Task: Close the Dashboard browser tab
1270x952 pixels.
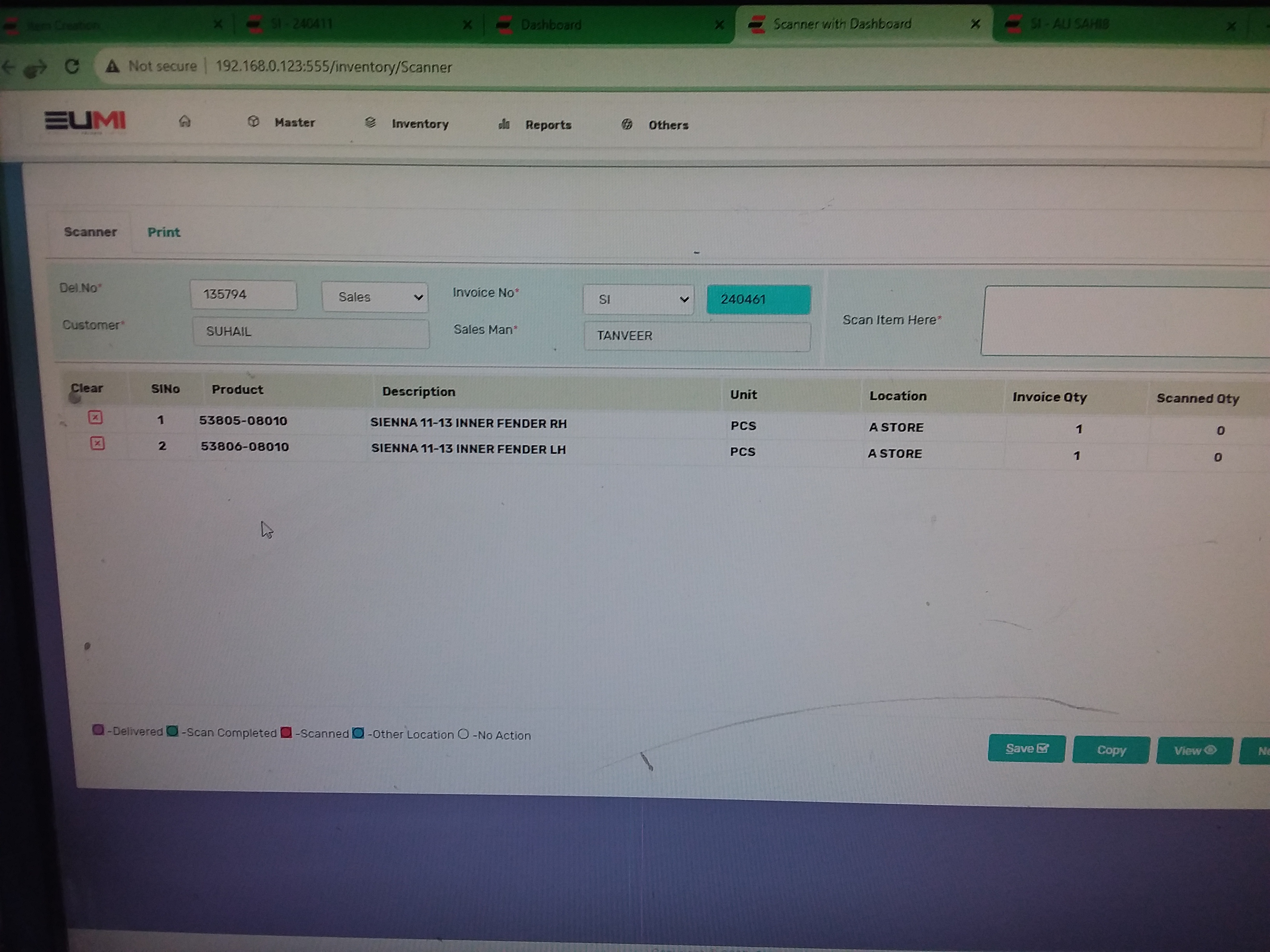Action: [x=719, y=24]
